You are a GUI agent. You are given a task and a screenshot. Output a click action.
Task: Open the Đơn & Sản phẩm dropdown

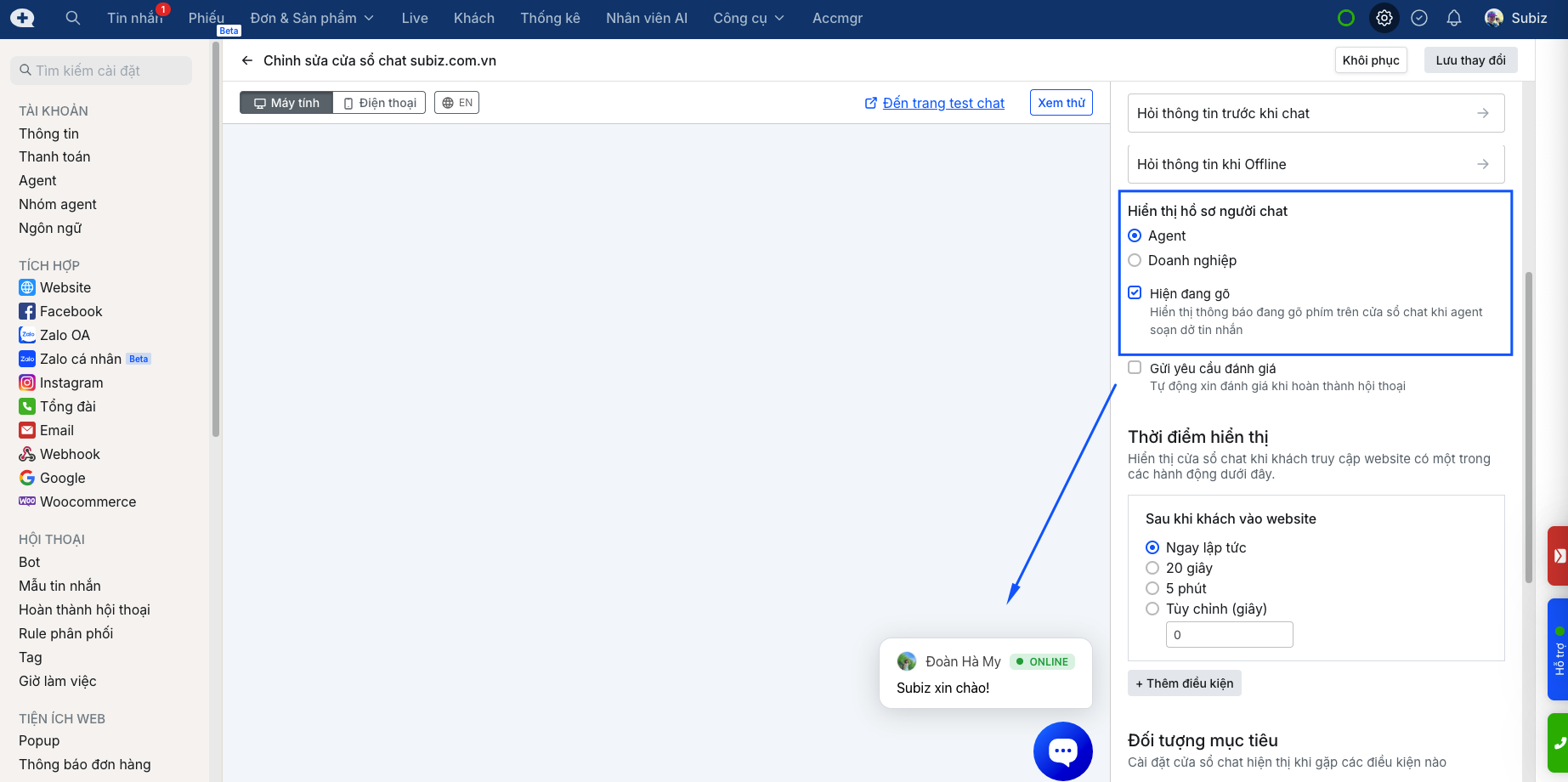point(312,18)
